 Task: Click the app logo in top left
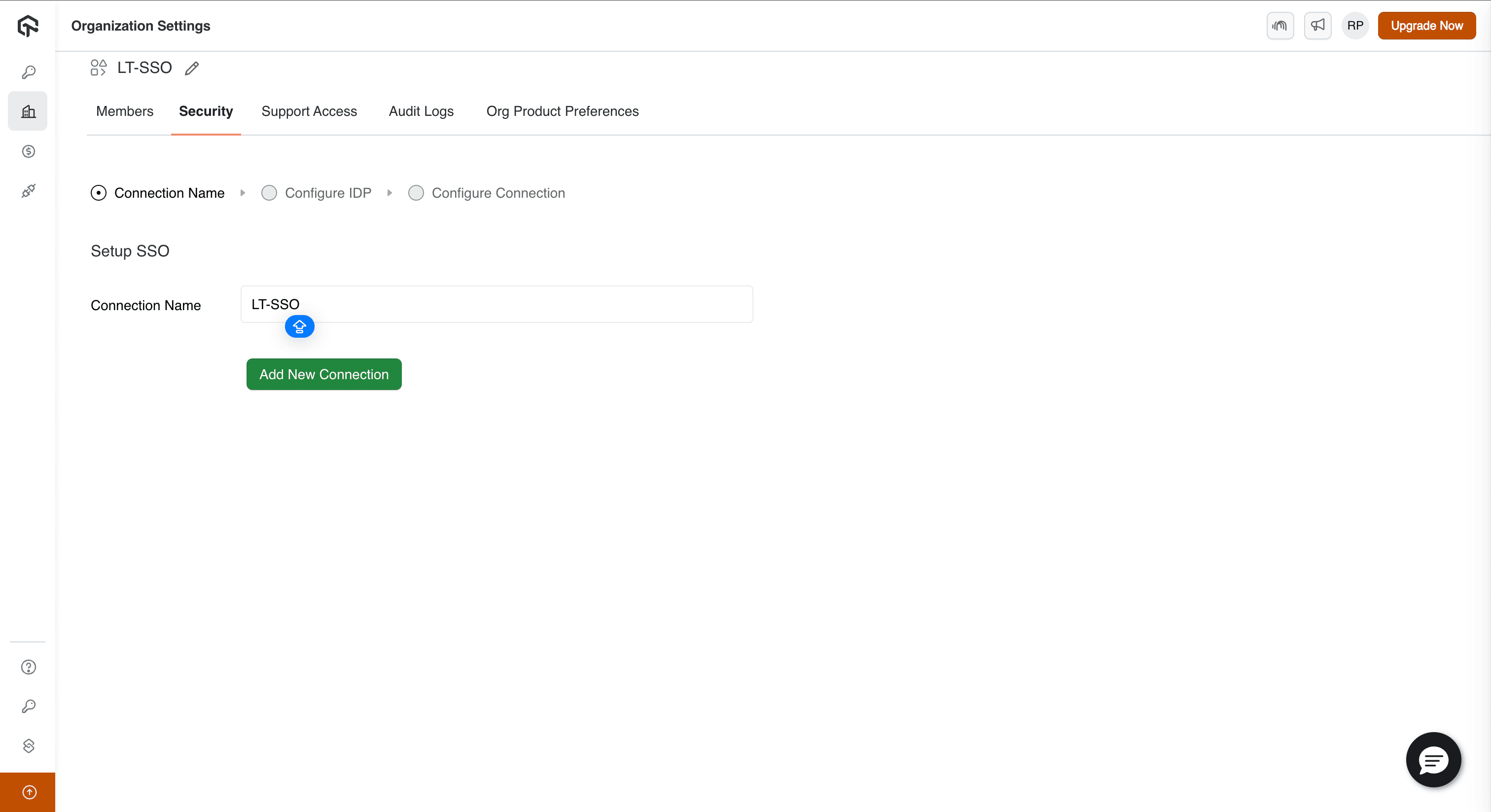click(28, 26)
